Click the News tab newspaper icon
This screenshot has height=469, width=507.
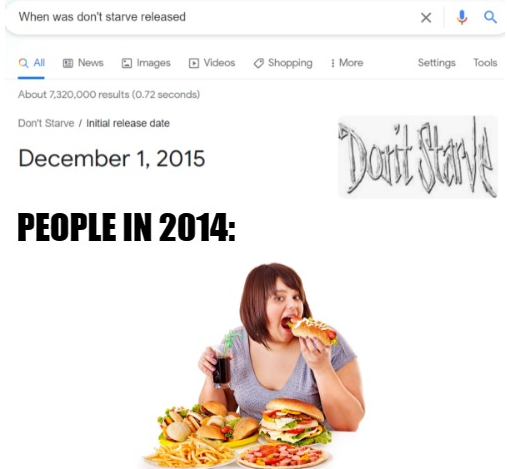pos(68,63)
